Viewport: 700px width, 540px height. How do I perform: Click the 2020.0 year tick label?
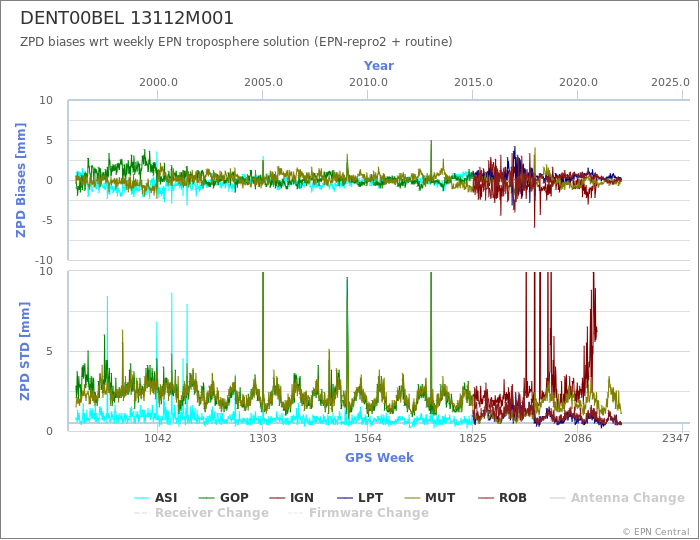tap(578, 83)
